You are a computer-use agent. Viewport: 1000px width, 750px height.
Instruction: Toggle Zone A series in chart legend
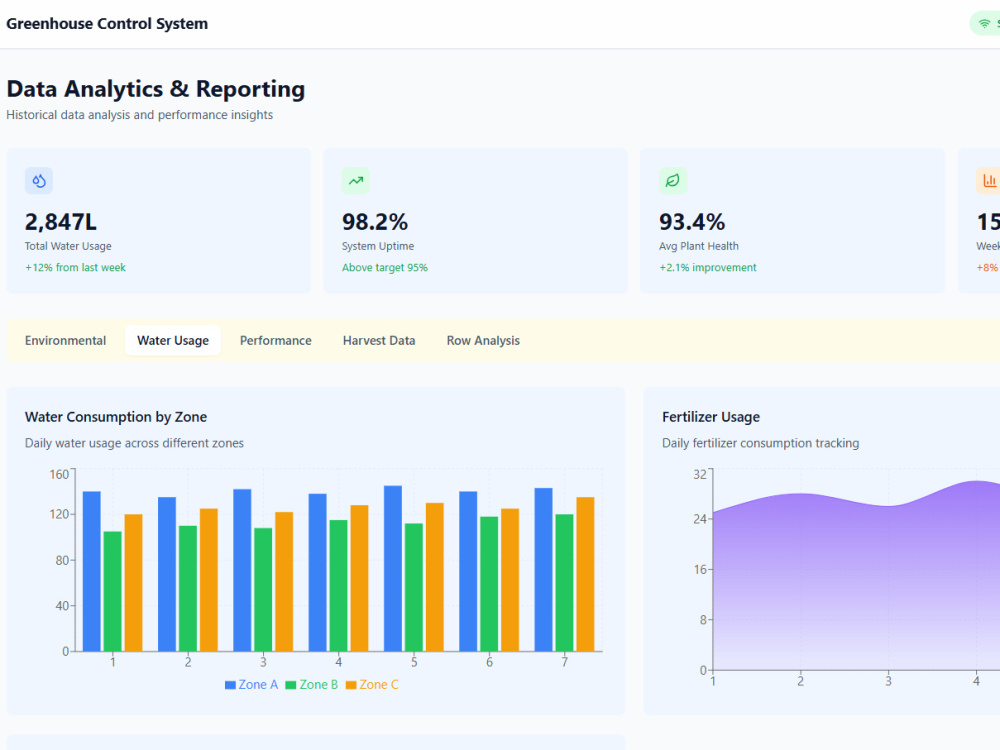[x=251, y=684]
